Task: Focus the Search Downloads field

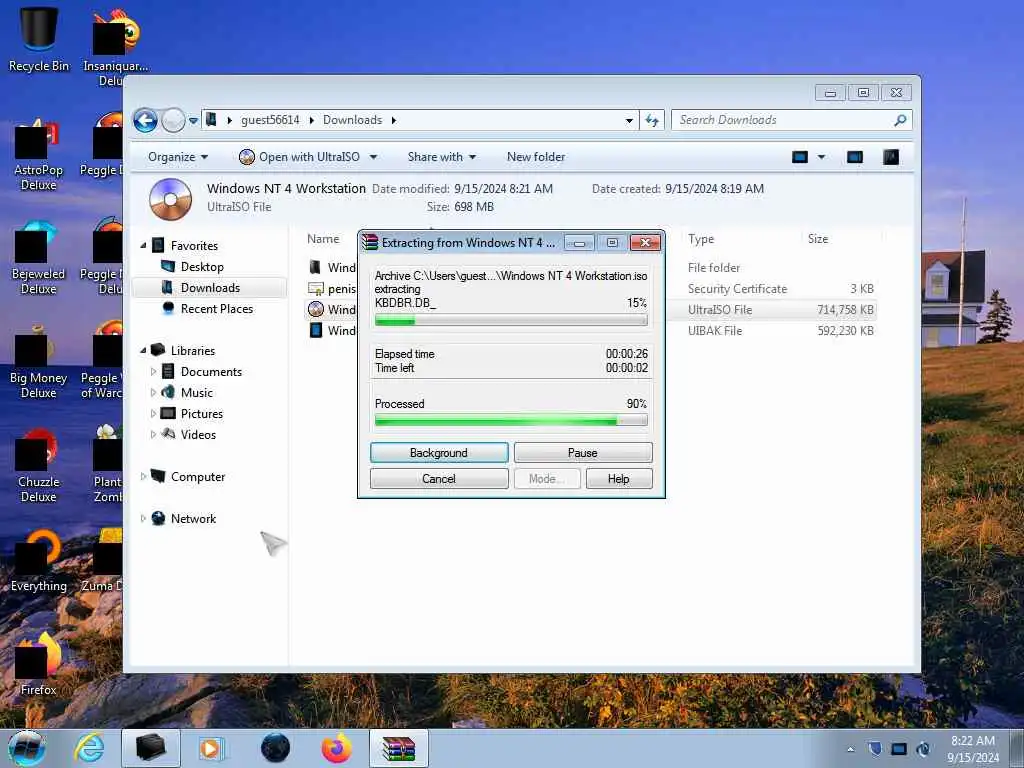Action: click(x=782, y=120)
